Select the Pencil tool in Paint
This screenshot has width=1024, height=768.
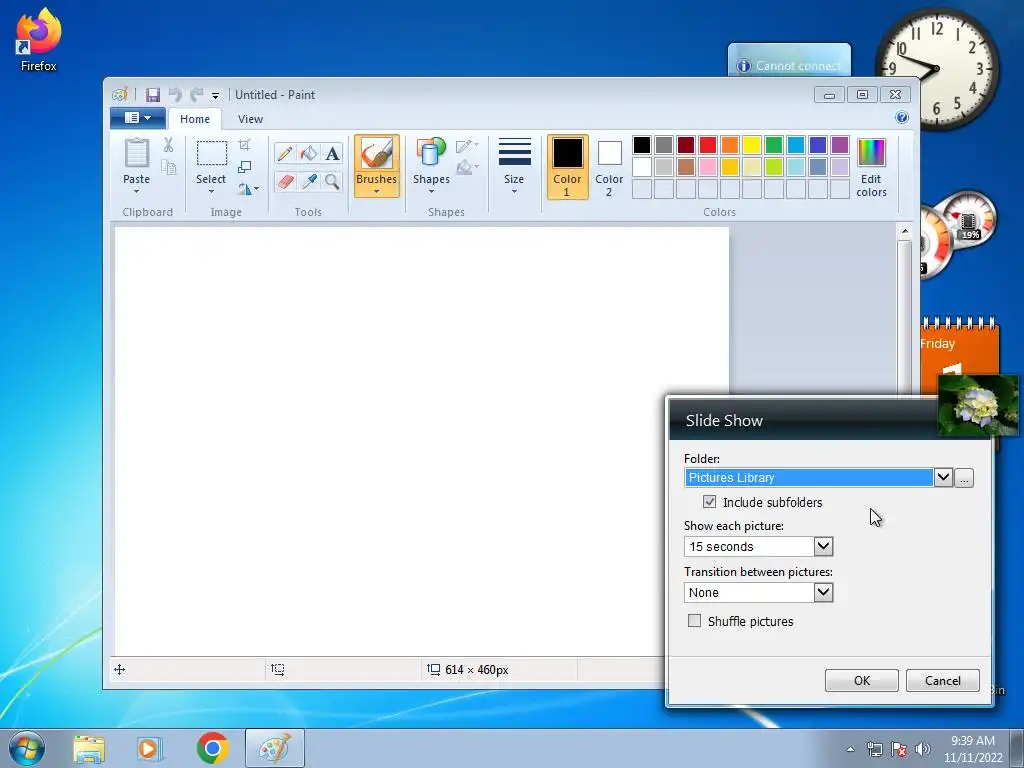[285, 153]
